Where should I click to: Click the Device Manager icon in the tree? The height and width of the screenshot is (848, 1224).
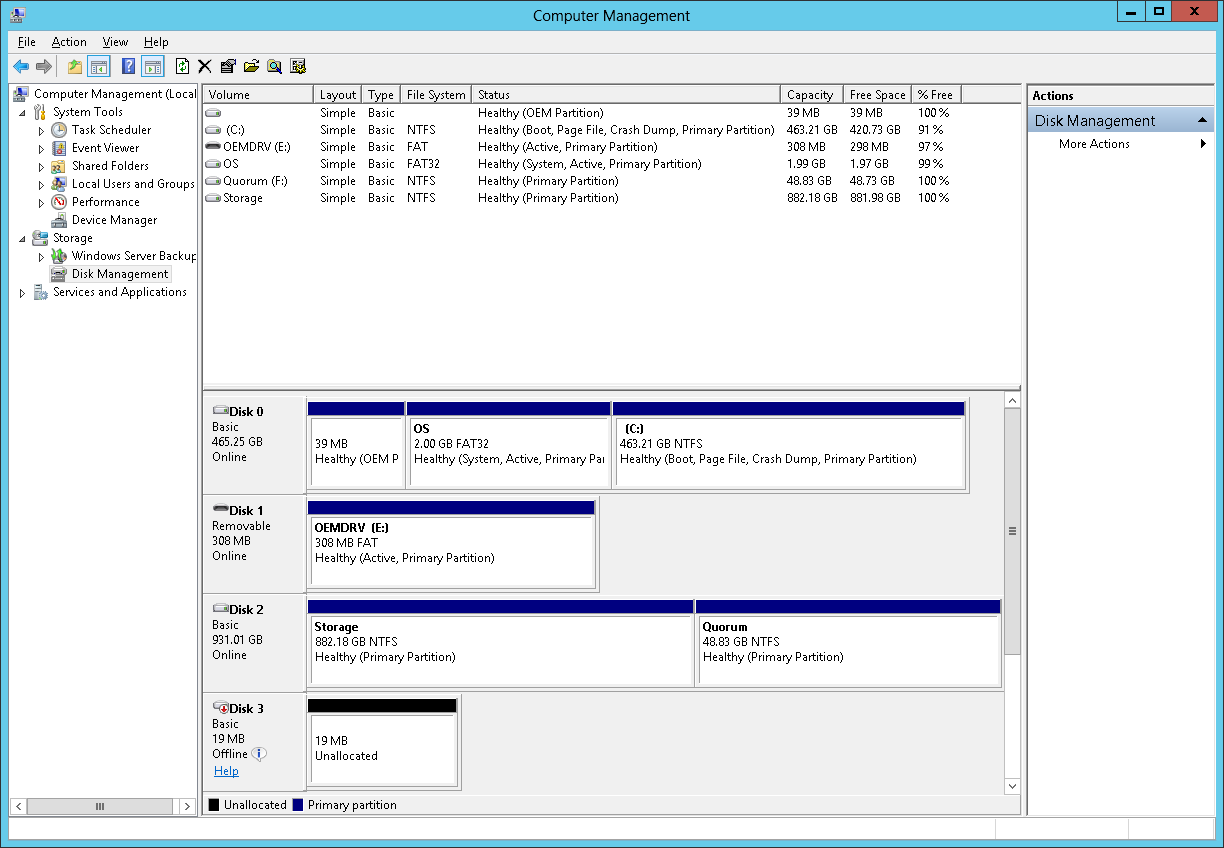coord(59,220)
